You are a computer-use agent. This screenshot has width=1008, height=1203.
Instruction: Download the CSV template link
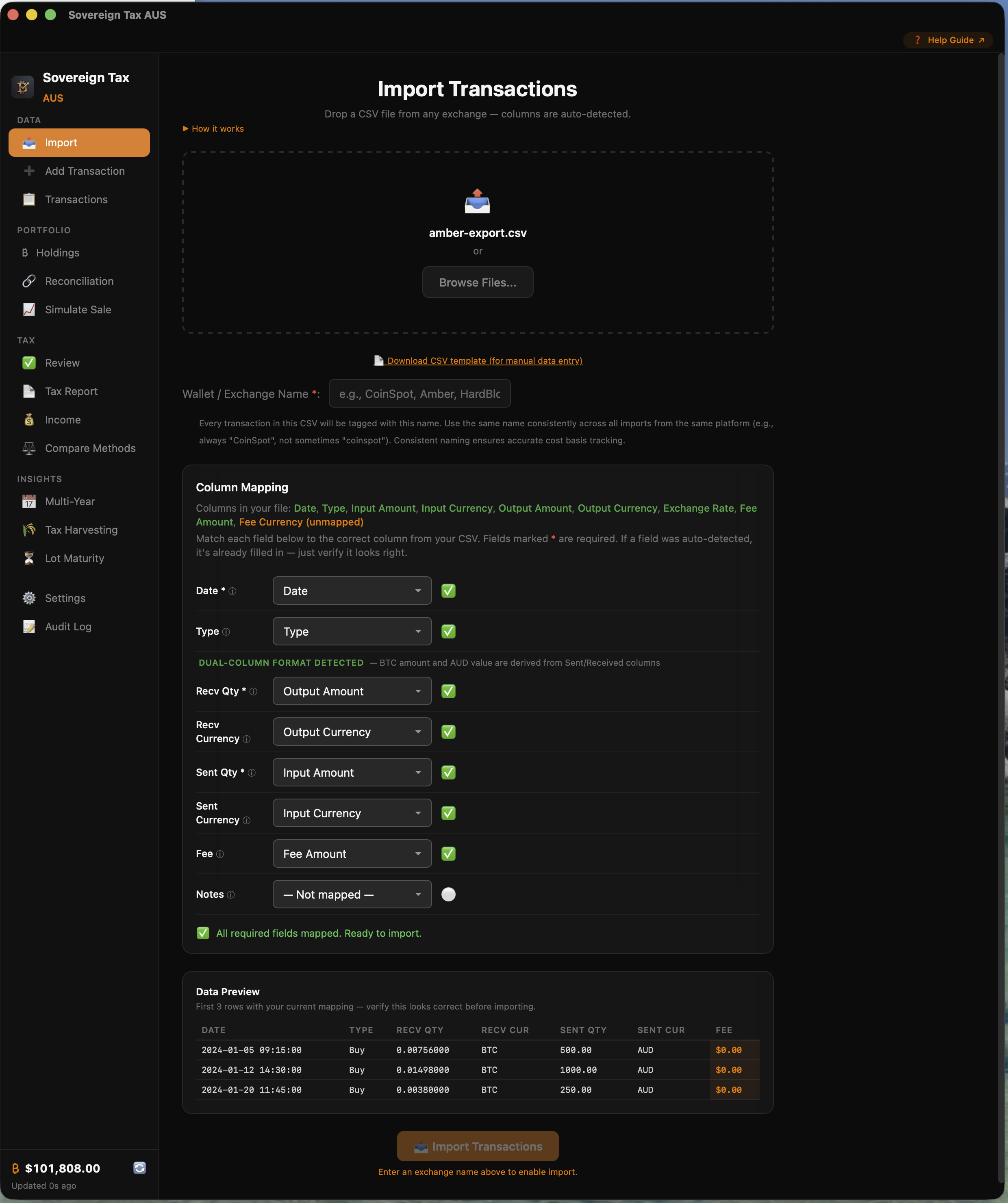tap(484, 361)
